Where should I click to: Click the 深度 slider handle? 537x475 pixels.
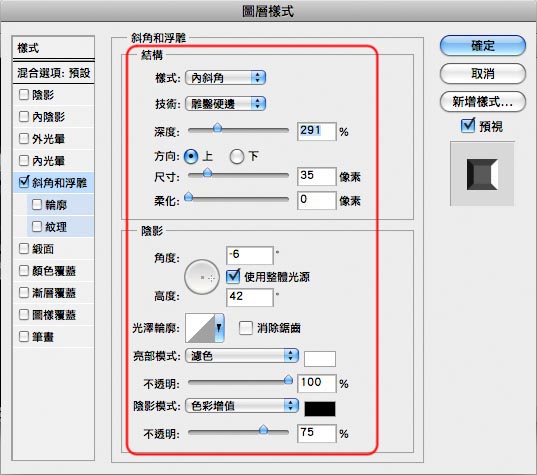[217, 128]
